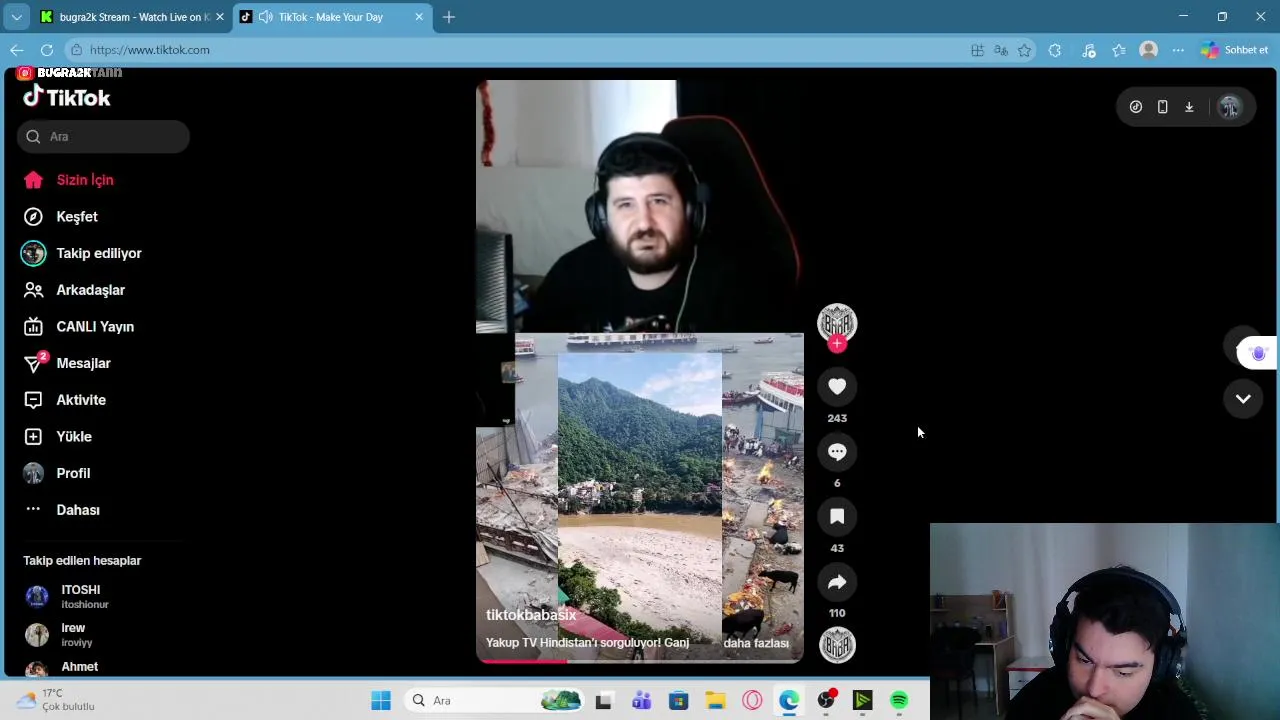Open Mesajlar inbox
The width and height of the screenshot is (1280, 720).
66,364
